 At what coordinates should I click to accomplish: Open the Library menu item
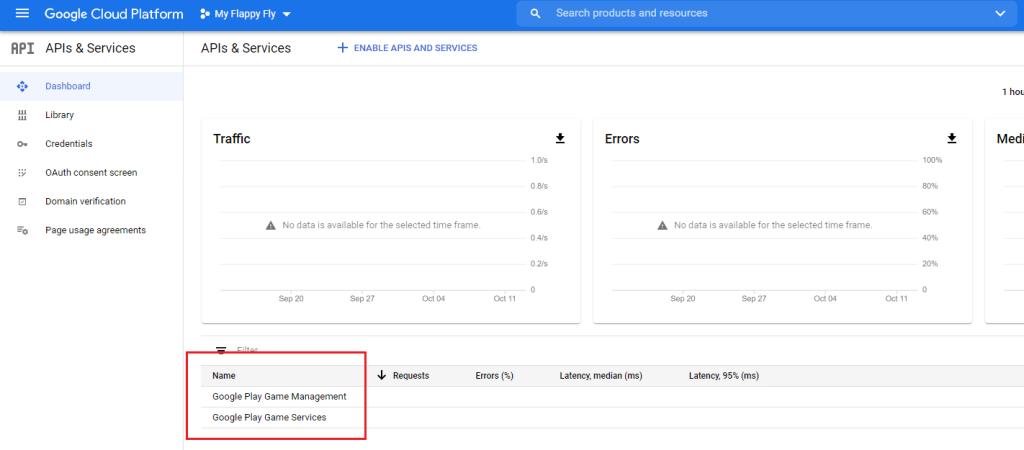[59, 115]
